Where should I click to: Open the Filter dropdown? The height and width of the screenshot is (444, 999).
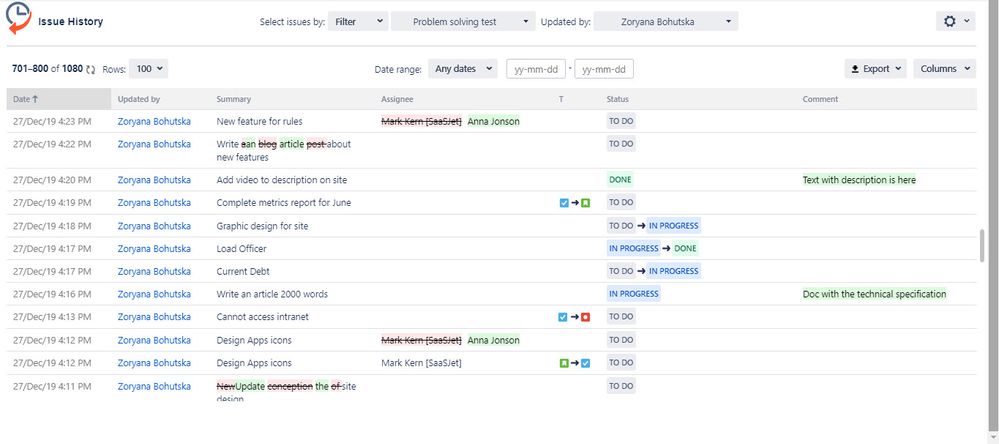click(x=358, y=22)
